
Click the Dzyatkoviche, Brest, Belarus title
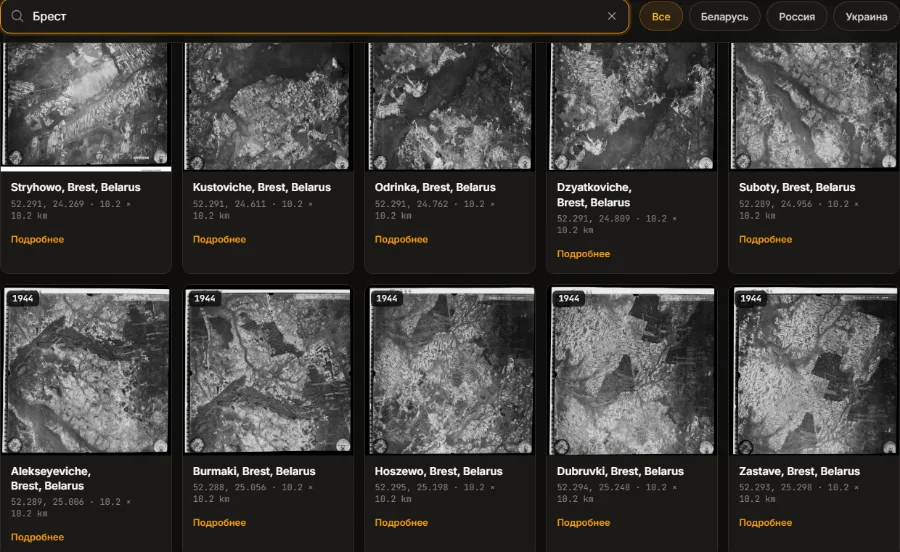coord(593,195)
